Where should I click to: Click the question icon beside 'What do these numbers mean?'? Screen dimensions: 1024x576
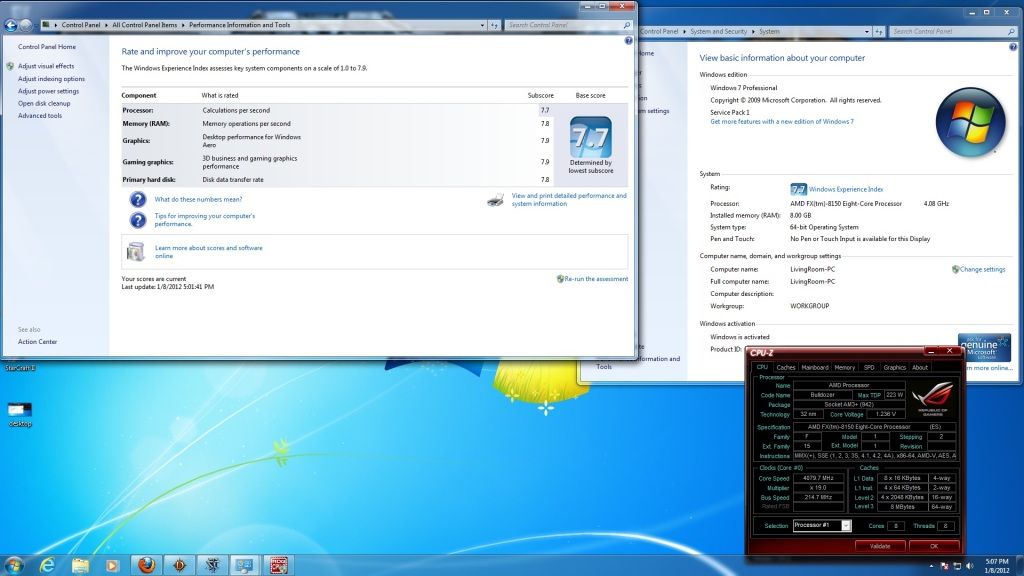click(138, 199)
